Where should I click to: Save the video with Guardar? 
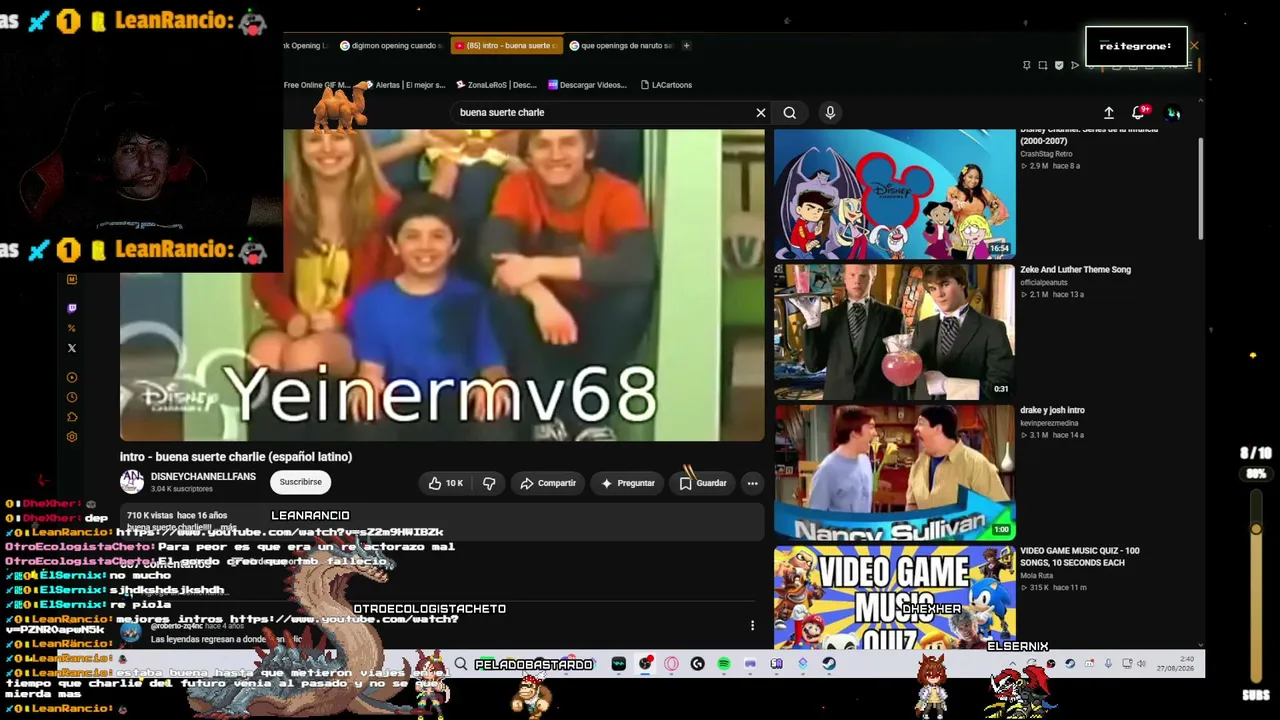703,483
